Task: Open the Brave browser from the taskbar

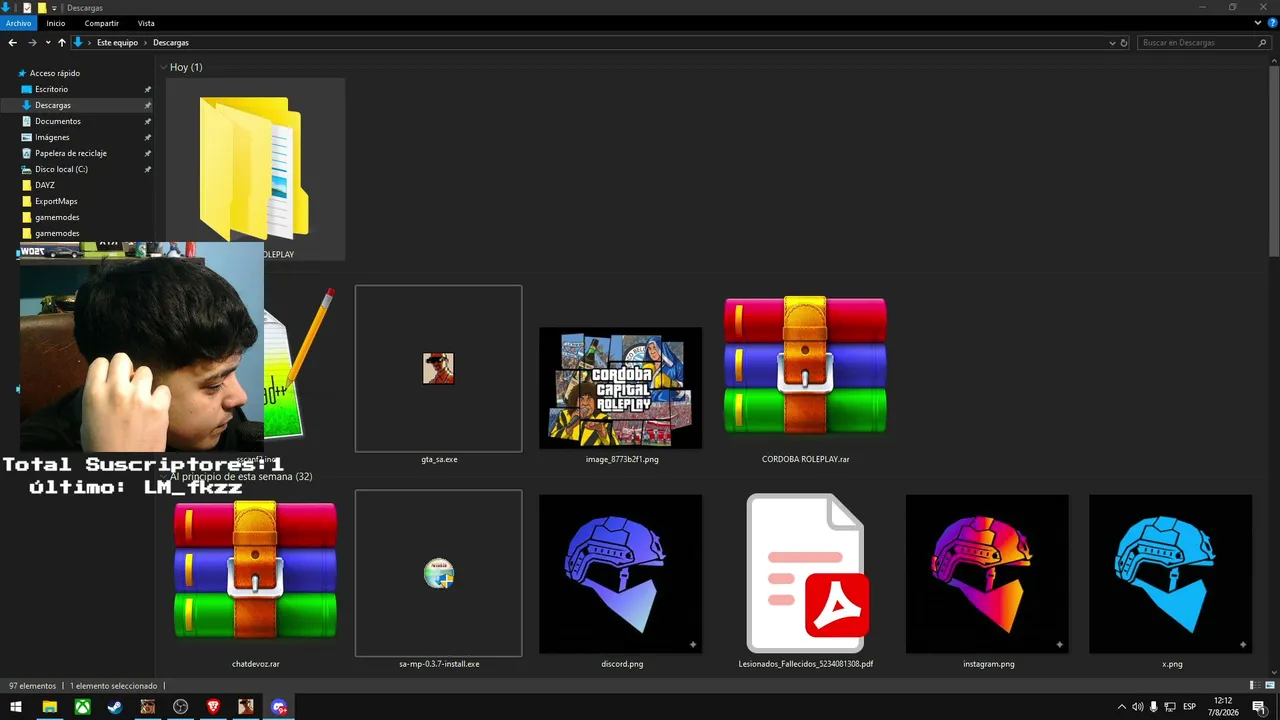Action: tap(213, 707)
